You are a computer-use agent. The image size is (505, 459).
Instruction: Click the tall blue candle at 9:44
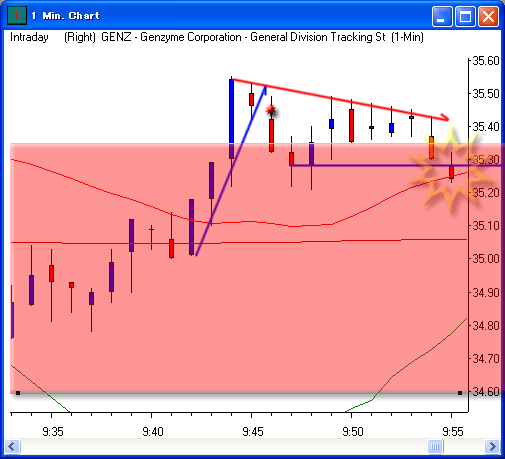[x=231, y=118]
